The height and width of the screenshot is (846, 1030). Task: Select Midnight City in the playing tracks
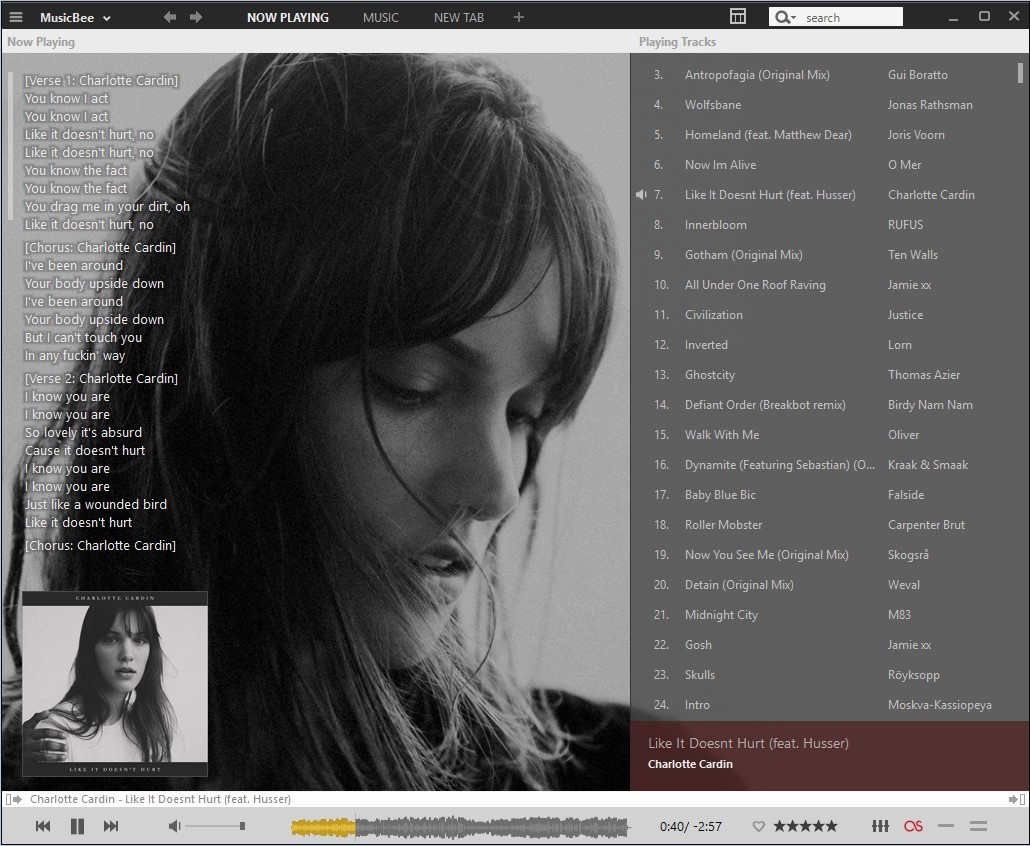721,615
